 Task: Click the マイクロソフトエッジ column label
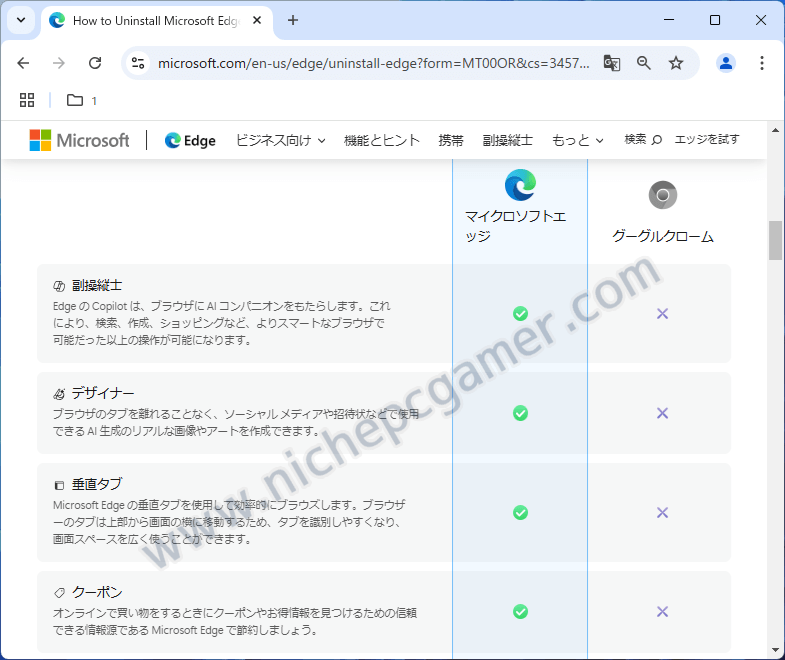coord(515,226)
